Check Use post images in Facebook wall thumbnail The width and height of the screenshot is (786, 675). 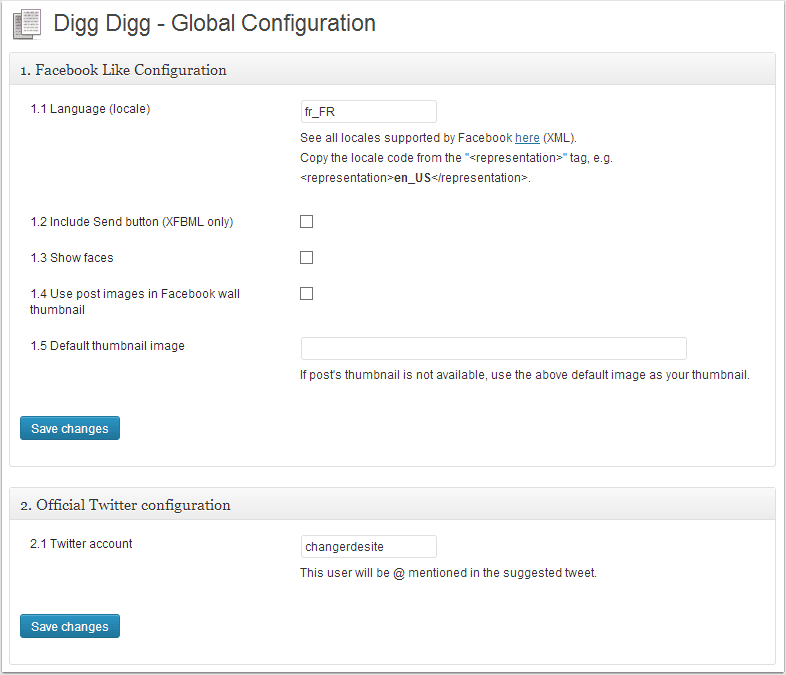306,294
